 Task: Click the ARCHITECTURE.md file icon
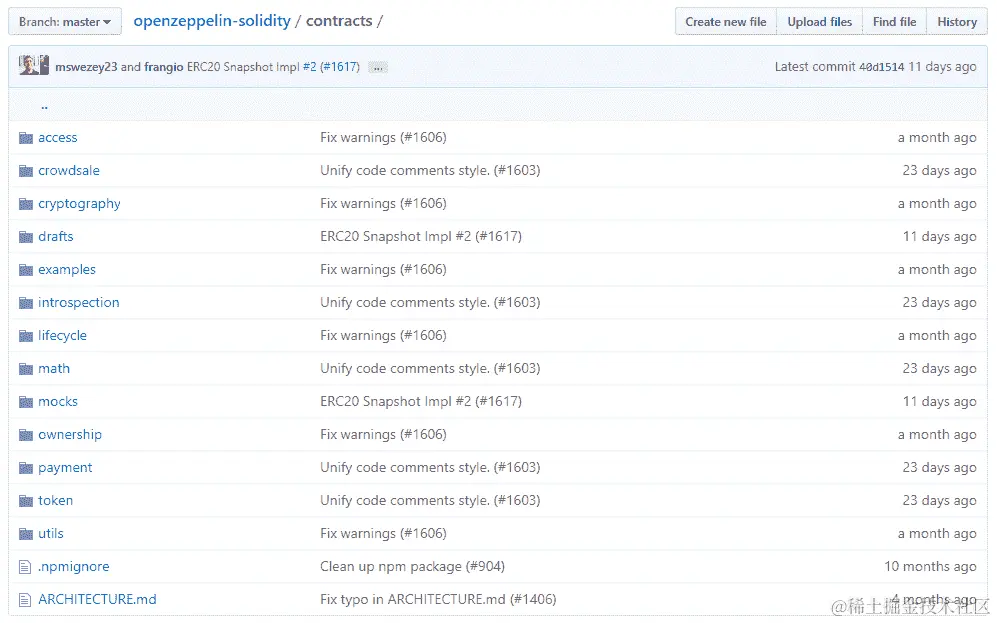pos(25,600)
